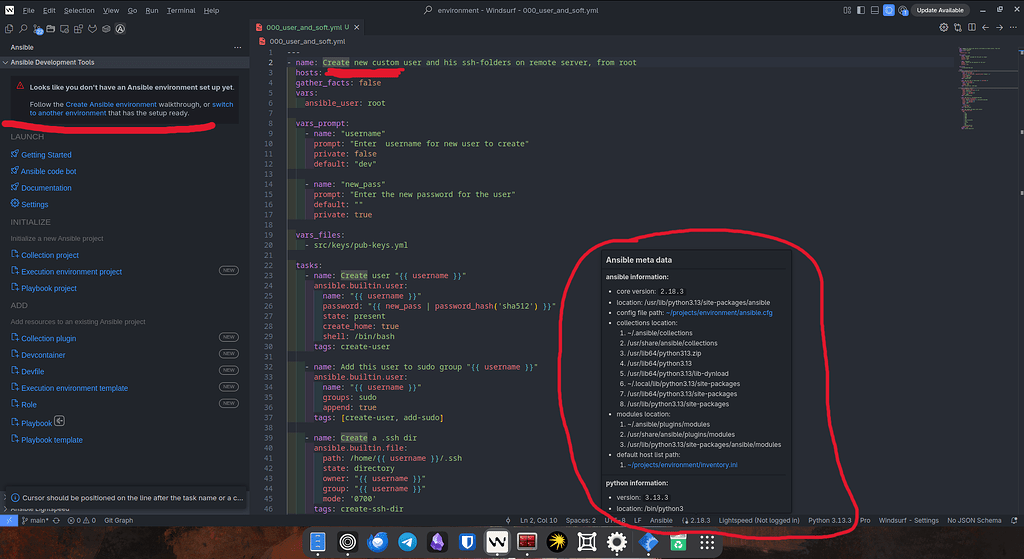Screen dimensions: 1024x559
Task: Navigate back with left arrow
Action: tap(985, 27)
